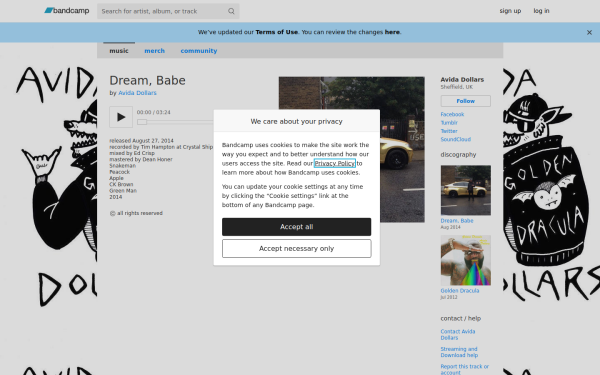
Task: Click the large Dream, Babe cover art
Action: click(352, 150)
